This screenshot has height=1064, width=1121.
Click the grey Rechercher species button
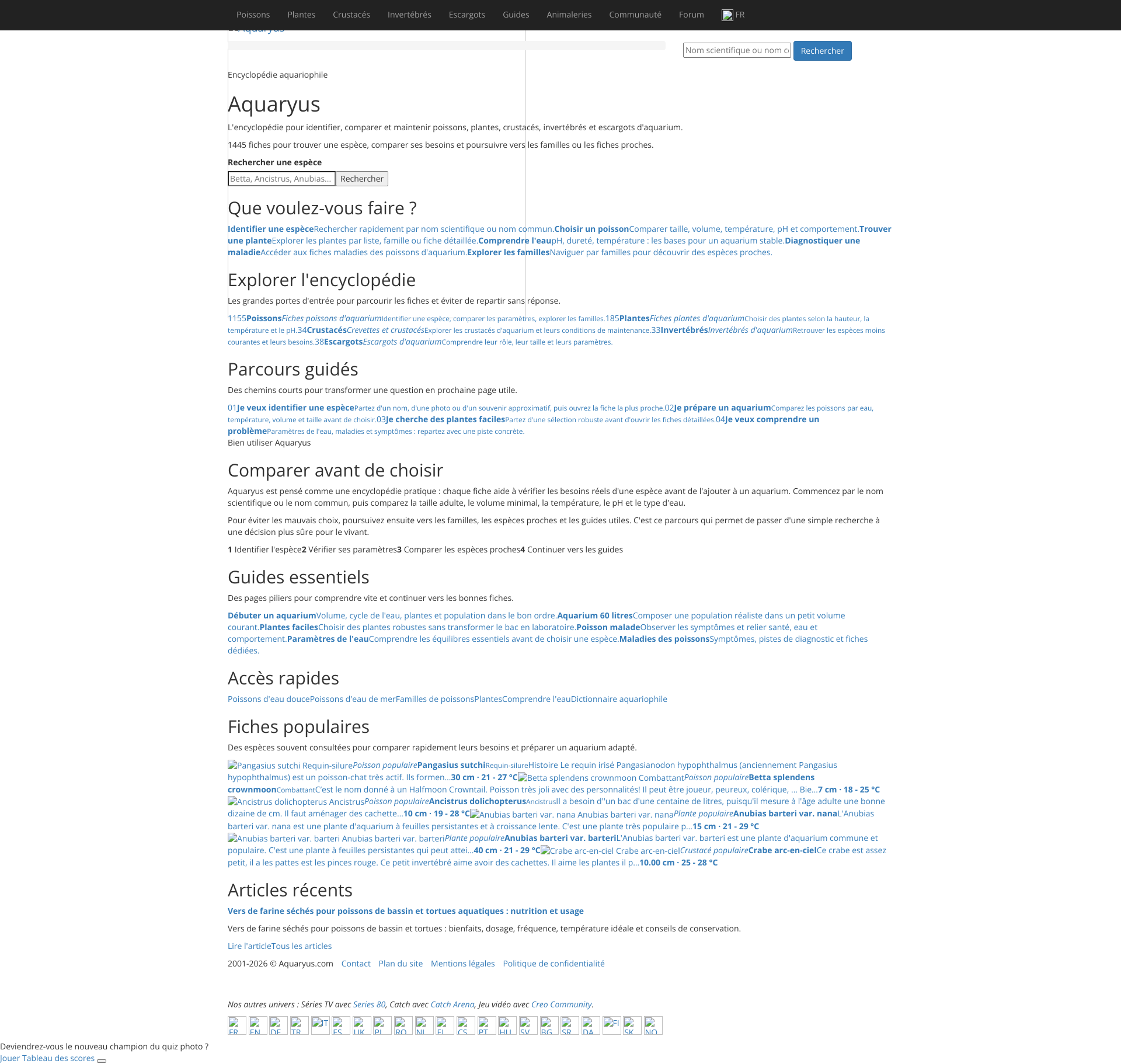pyautogui.click(x=362, y=179)
